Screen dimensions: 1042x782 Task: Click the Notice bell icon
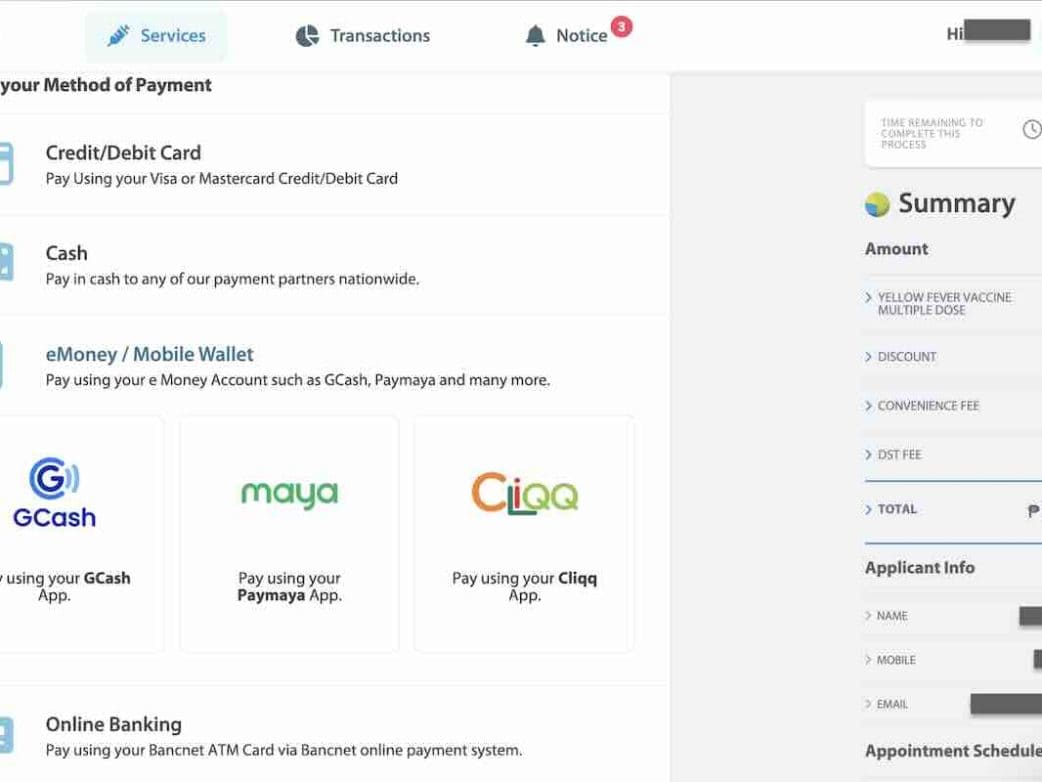[x=536, y=36]
